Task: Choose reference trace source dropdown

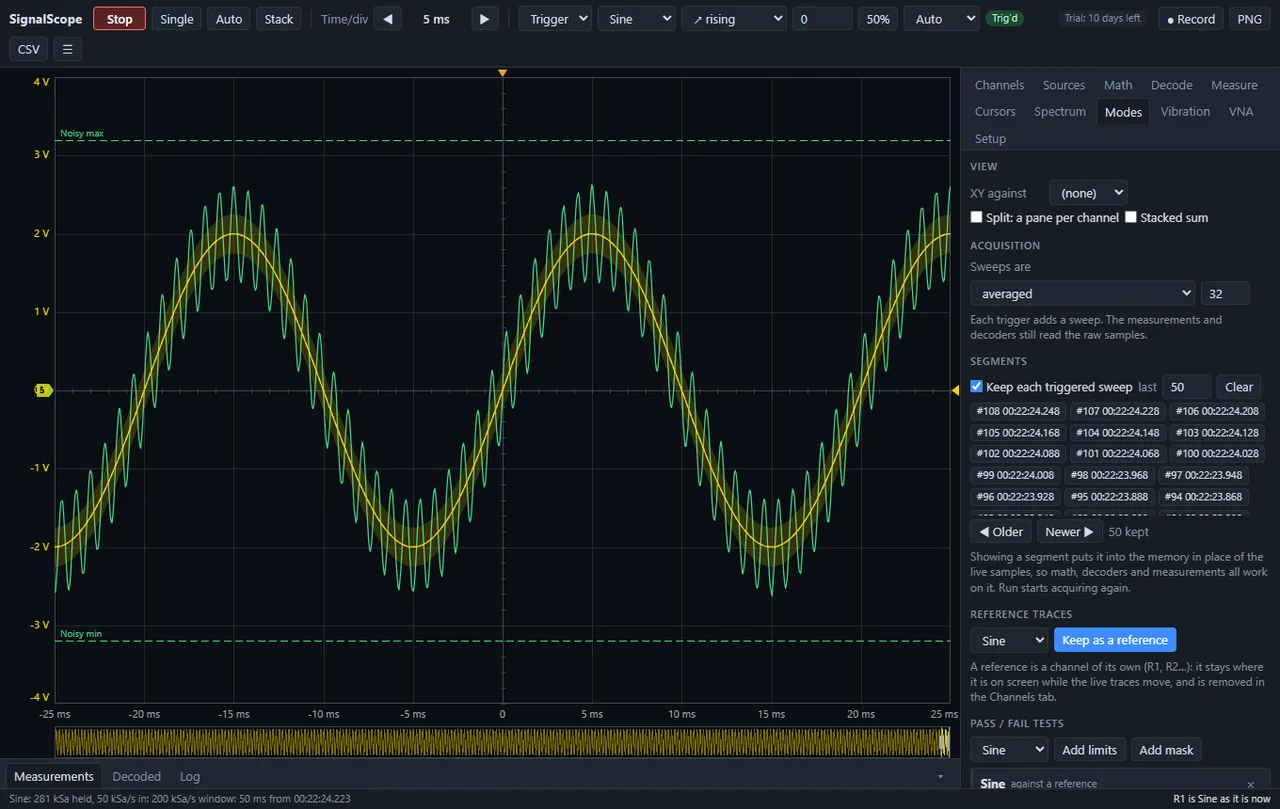Action: click(1009, 640)
